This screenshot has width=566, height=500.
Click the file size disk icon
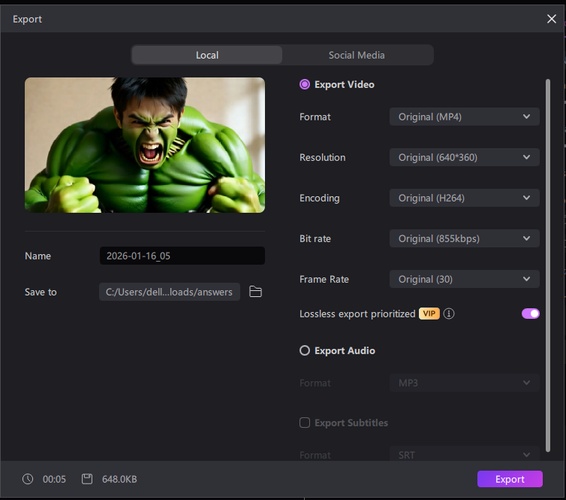(87, 479)
